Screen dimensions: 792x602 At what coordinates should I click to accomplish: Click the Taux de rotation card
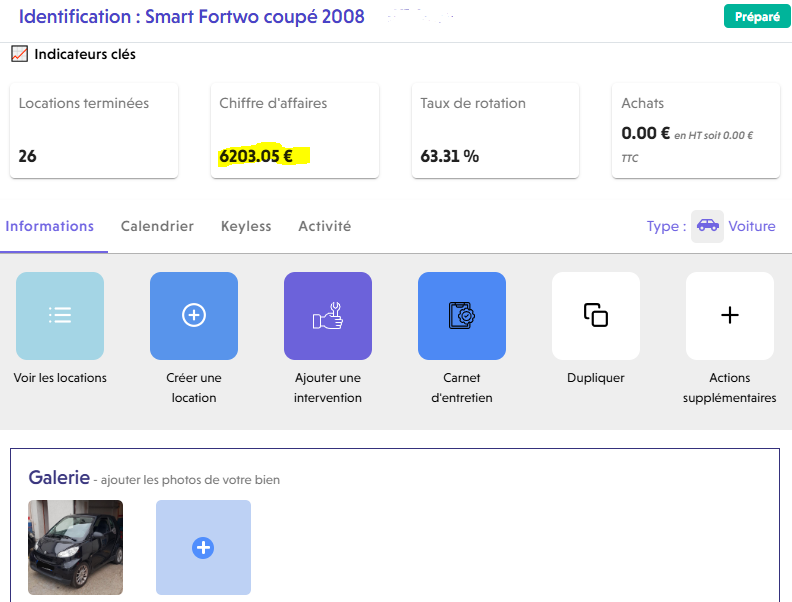[495, 131]
